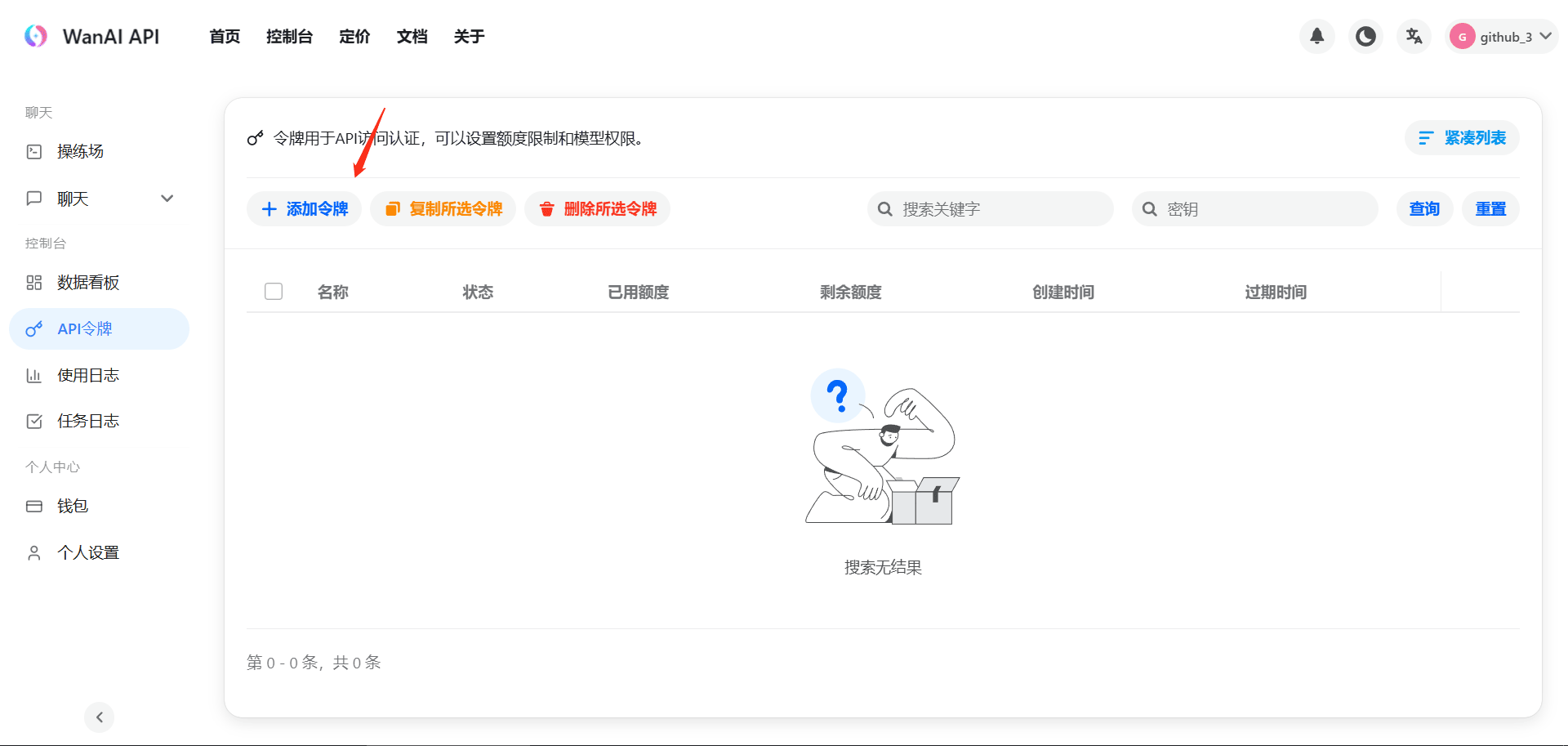Toggle dark mode with the moon icon
Image resolution: width=1568 pixels, height=746 pixels.
(x=1365, y=36)
